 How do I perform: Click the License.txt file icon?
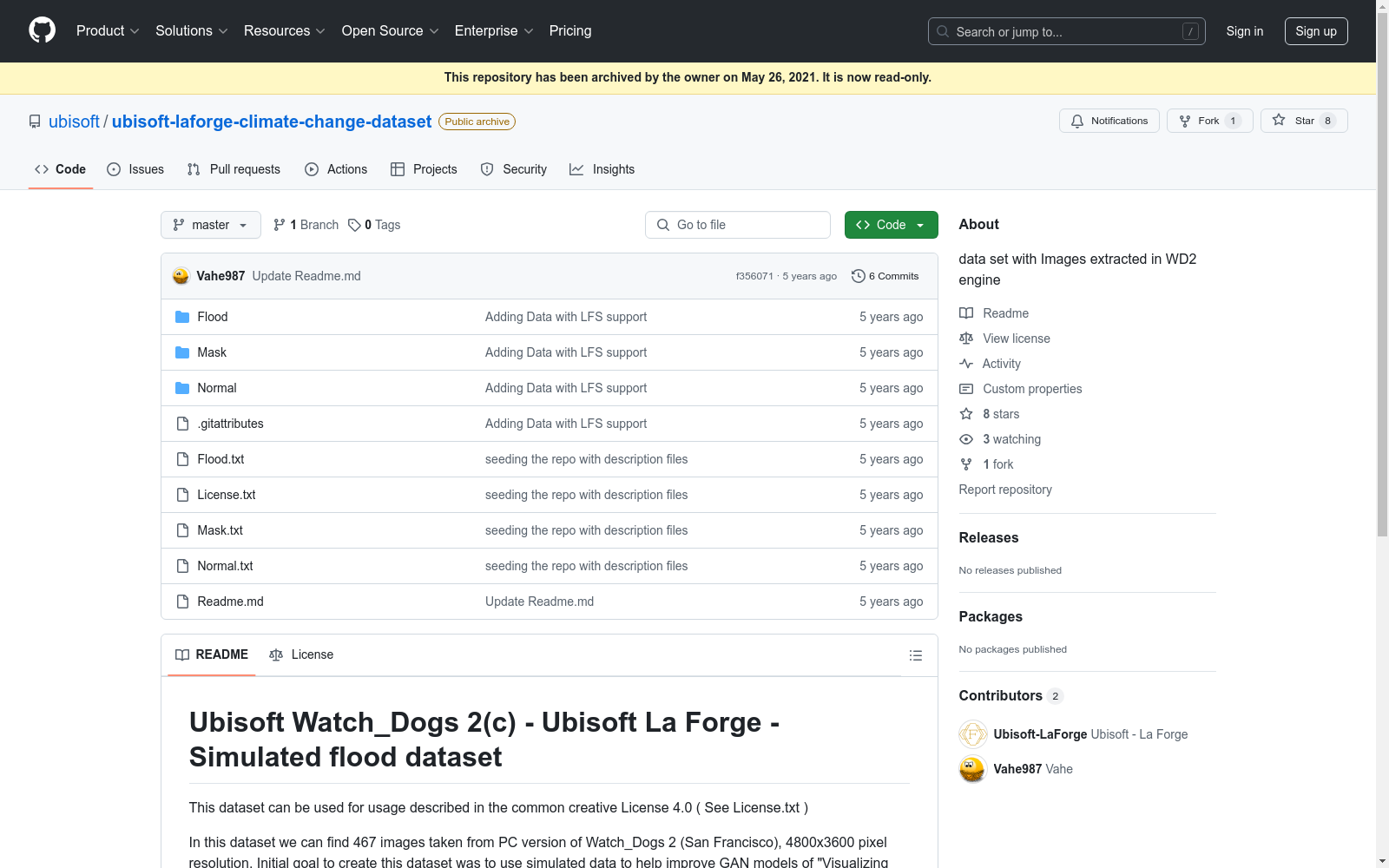(x=182, y=495)
